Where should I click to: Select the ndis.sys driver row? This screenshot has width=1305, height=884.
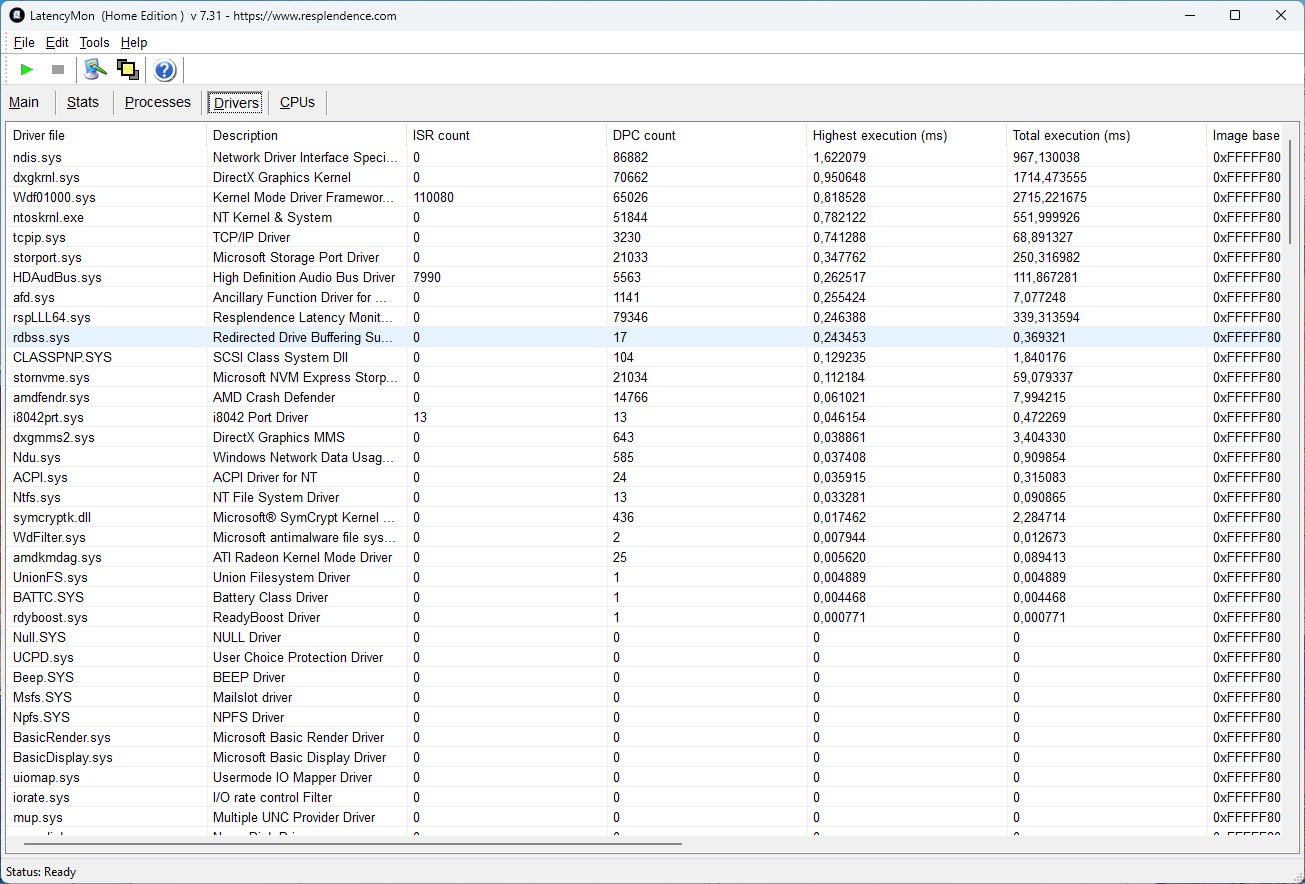37,157
